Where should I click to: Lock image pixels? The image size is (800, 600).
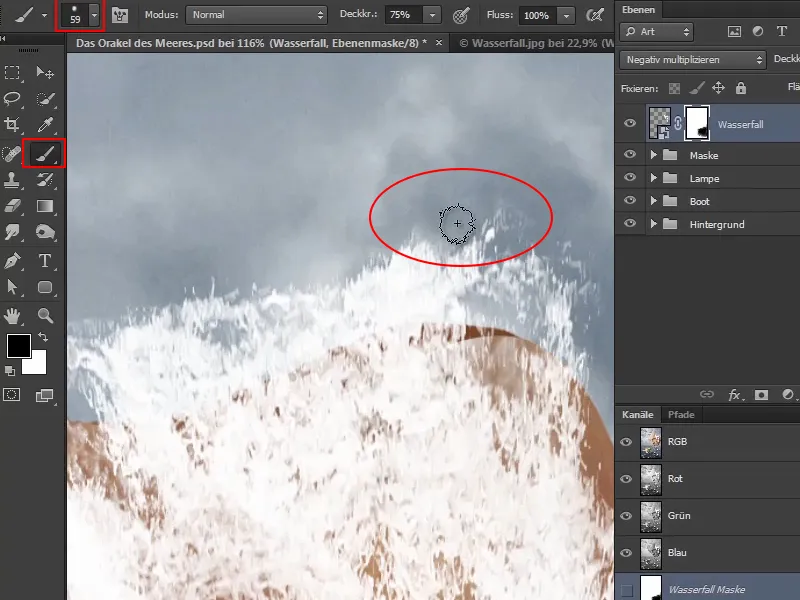pyautogui.click(x=696, y=88)
